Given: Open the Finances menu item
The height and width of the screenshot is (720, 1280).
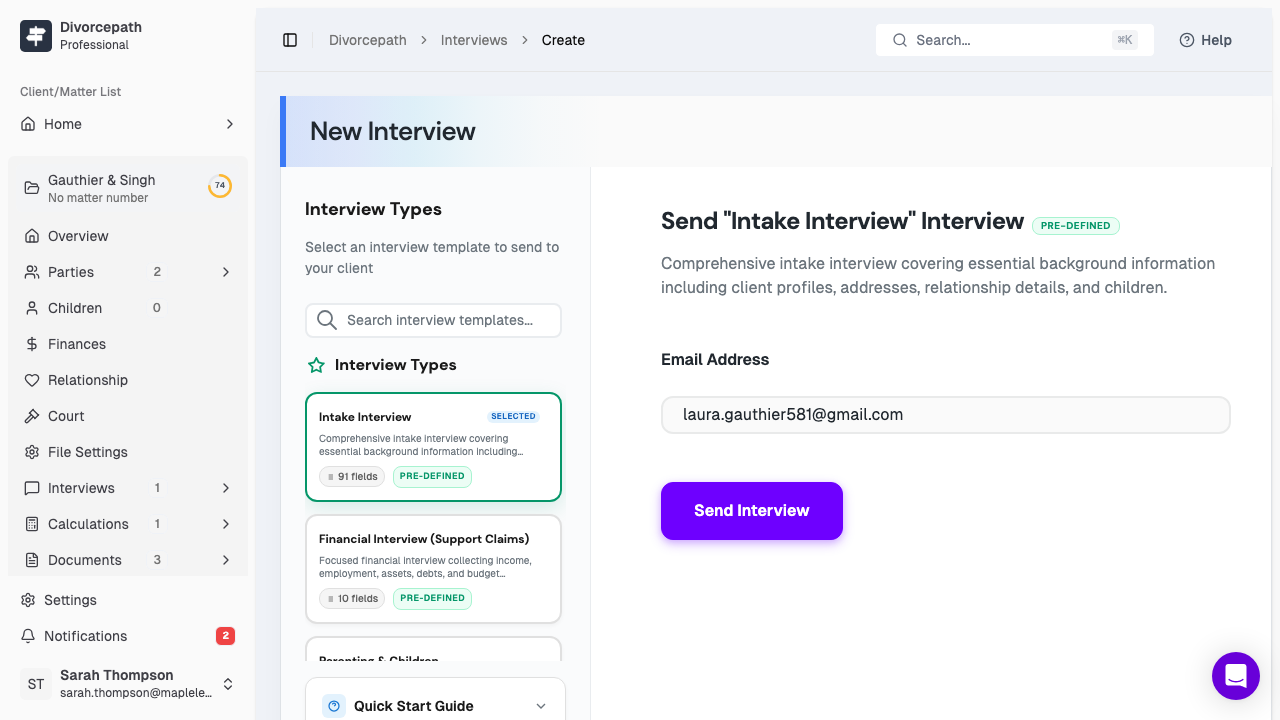Looking at the screenshot, I should point(128,344).
